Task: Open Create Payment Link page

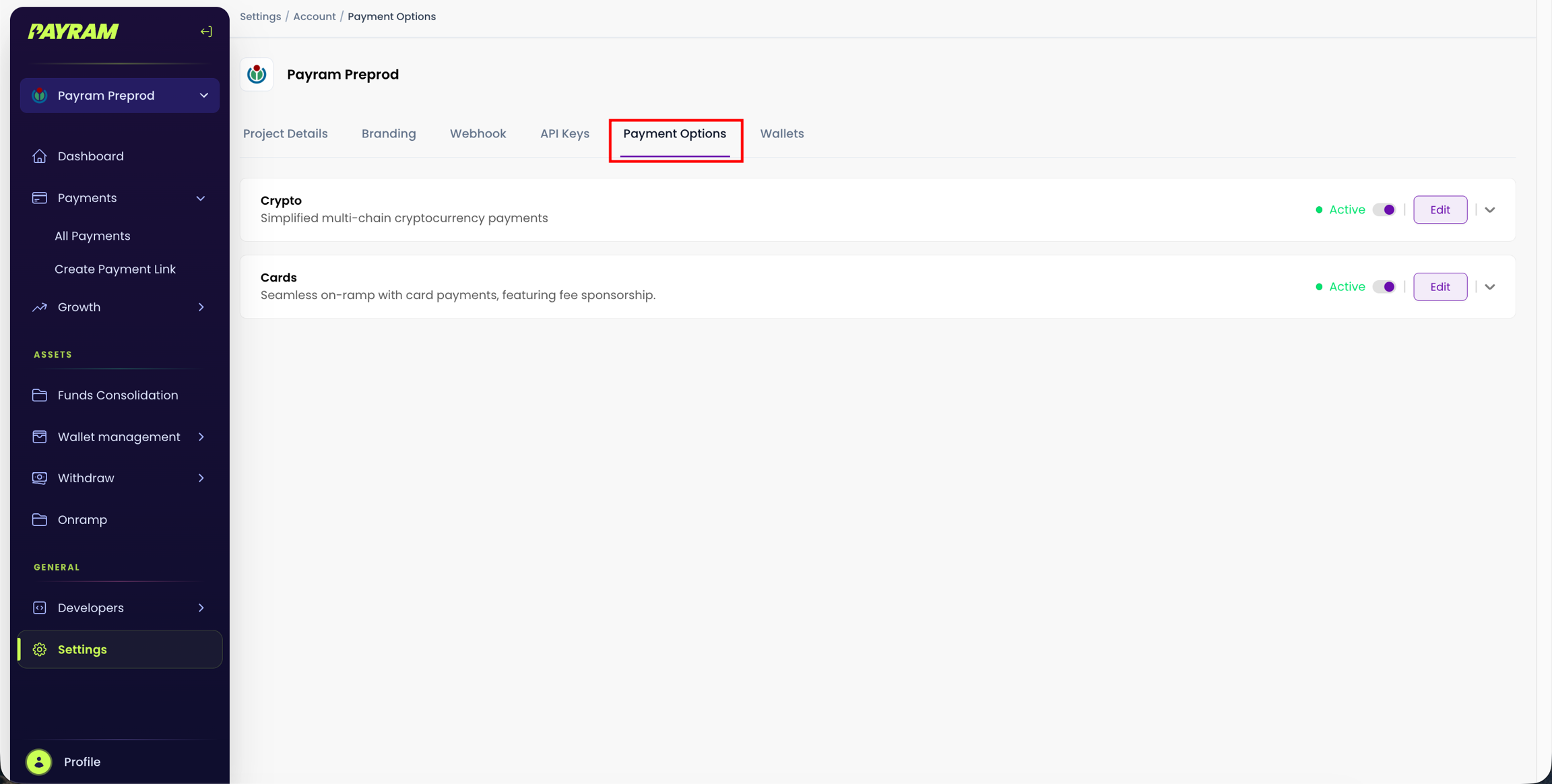Action: point(115,269)
